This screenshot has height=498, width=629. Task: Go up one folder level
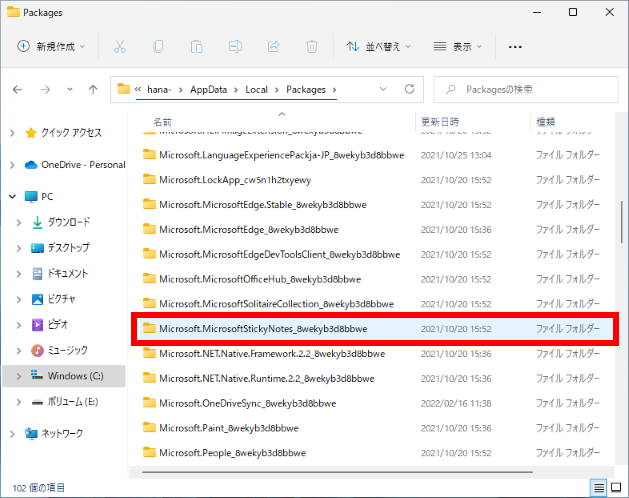(x=93, y=89)
